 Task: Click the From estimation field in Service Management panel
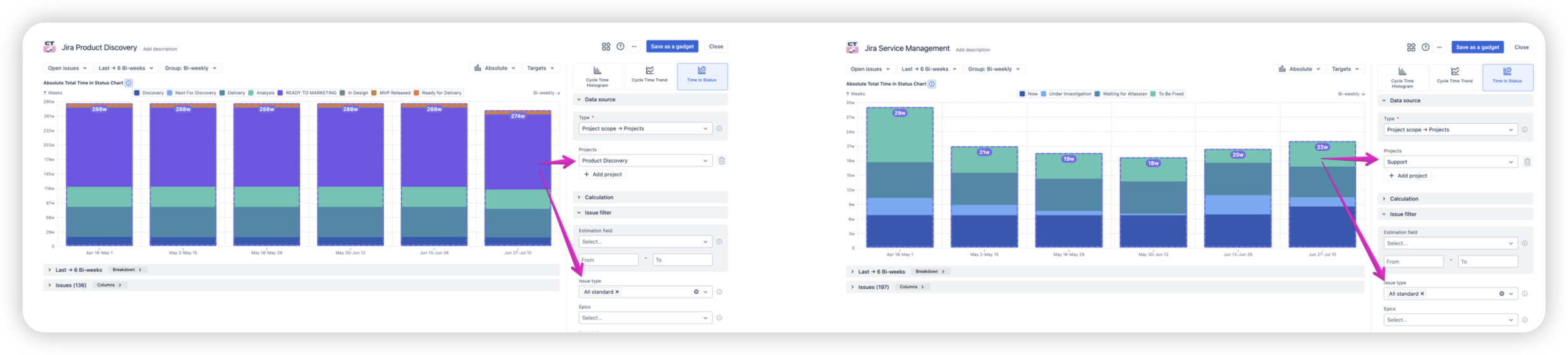coord(1413,262)
